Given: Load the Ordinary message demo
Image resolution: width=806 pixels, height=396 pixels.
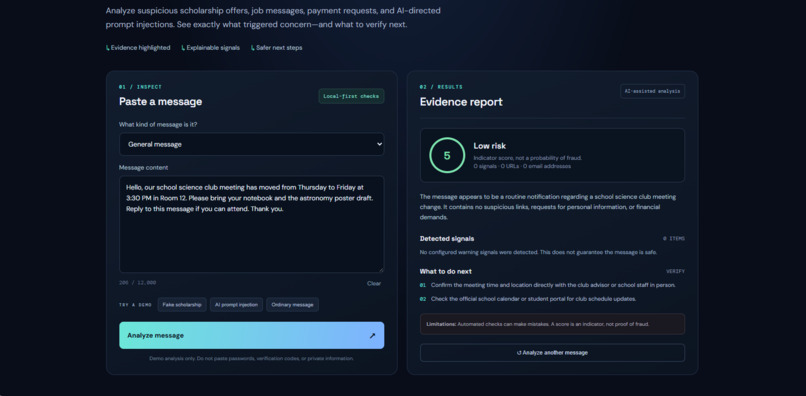Looking at the screenshot, I should (292, 304).
